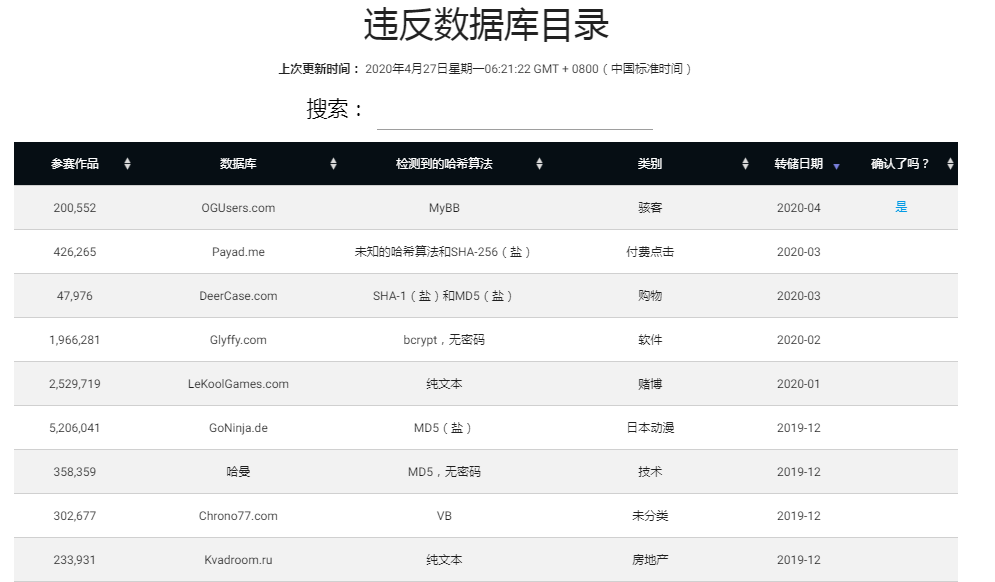Viewport: 995px width, 582px height.
Task: Select the Payad.me cell
Action: point(238,252)
